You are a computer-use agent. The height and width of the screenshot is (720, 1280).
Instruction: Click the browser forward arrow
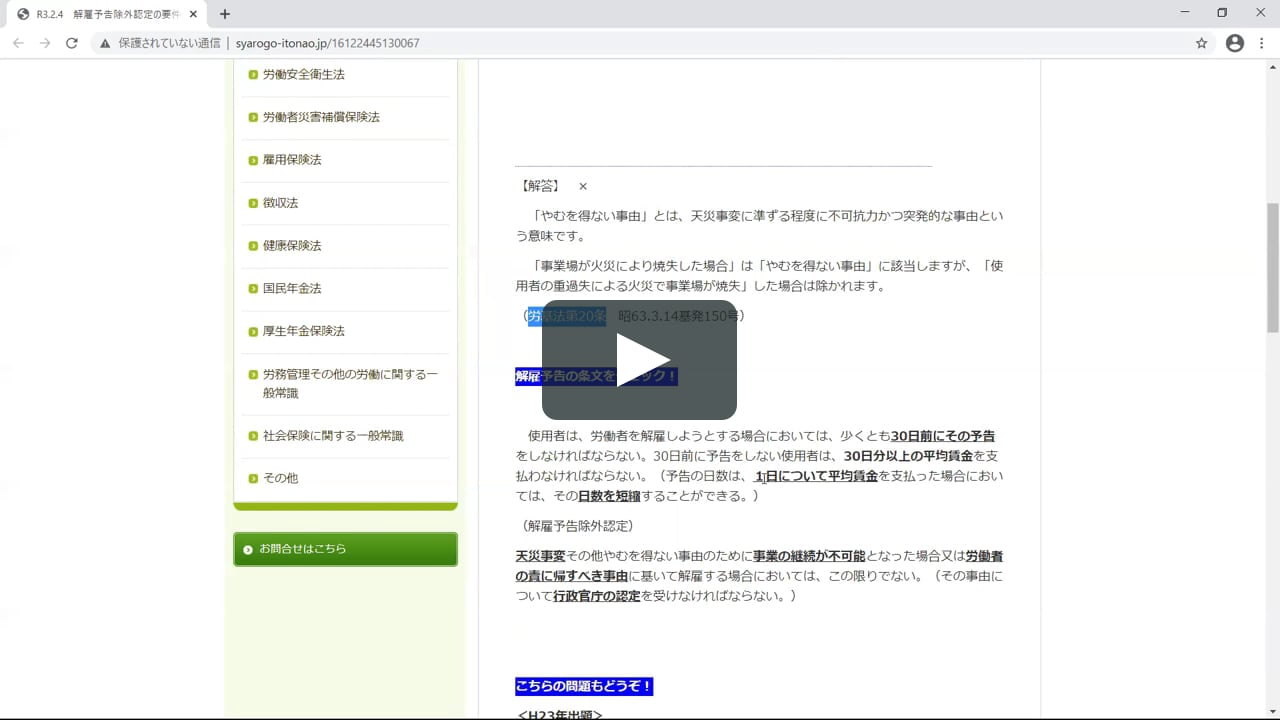[x=45, y=43]
